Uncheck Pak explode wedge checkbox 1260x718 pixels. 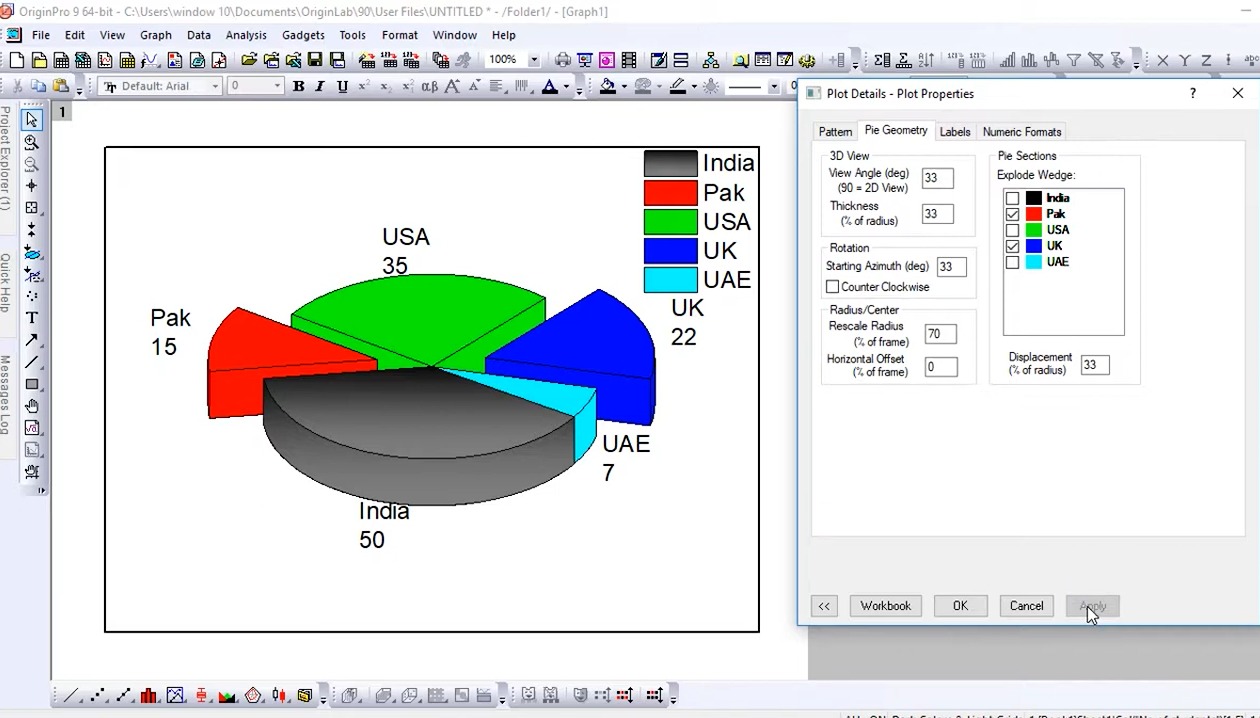1012,214
